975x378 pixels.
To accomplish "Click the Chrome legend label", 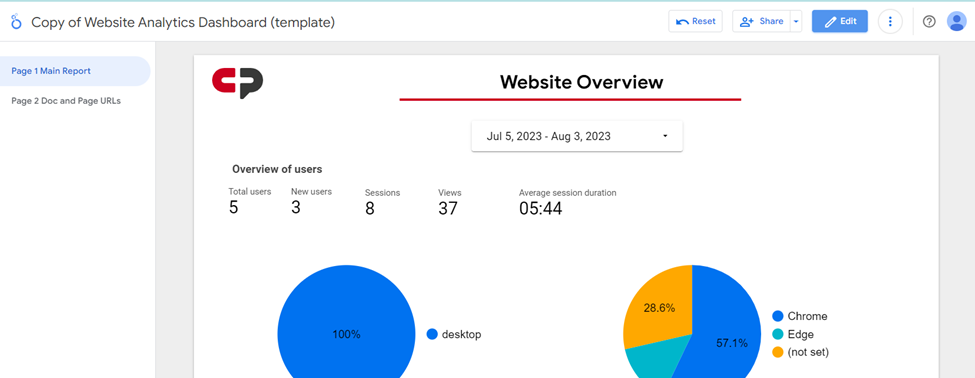I will (807, 316).
